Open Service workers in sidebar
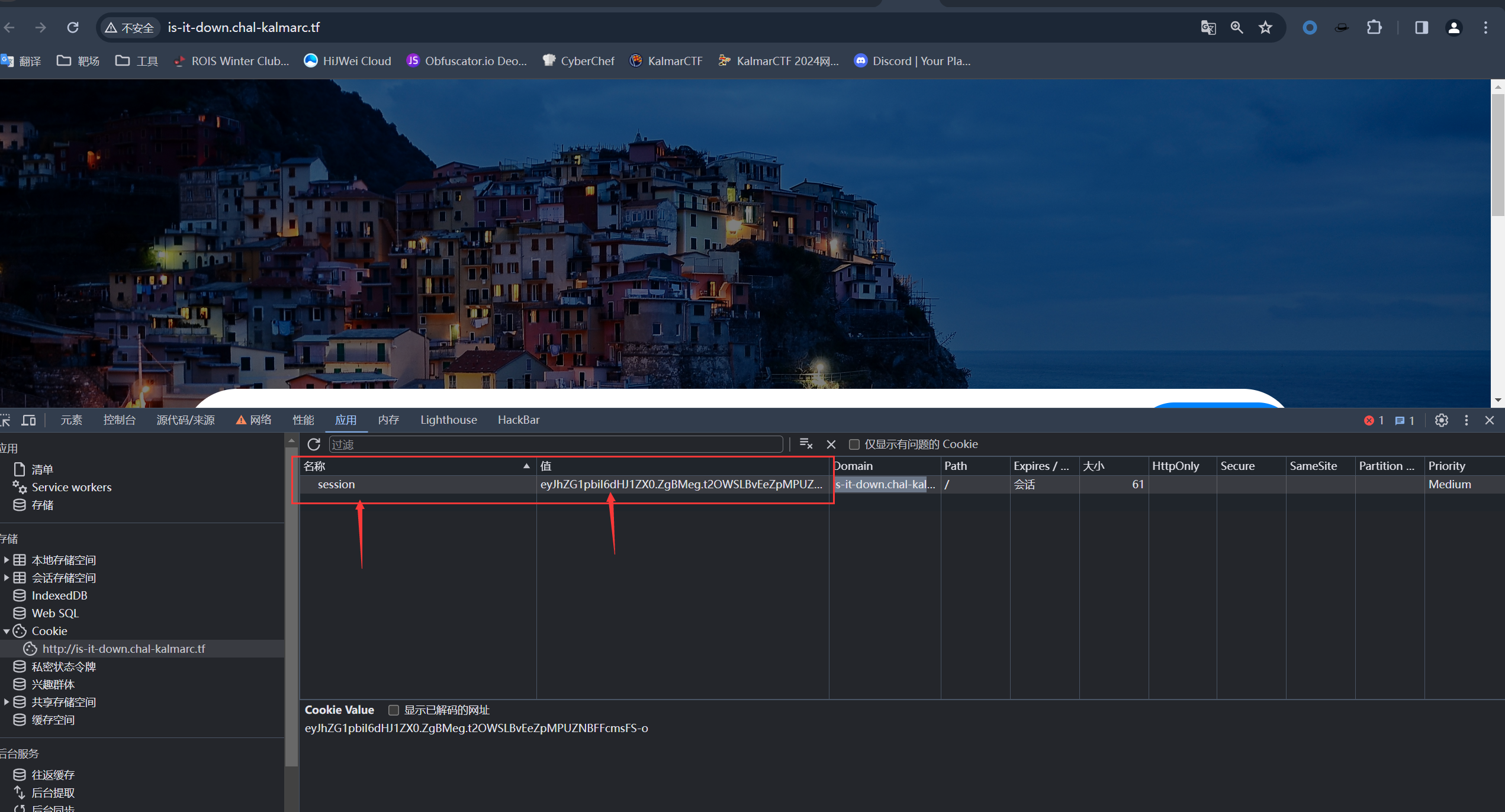This screenshot has width=1505, height=812. (71, 487)
